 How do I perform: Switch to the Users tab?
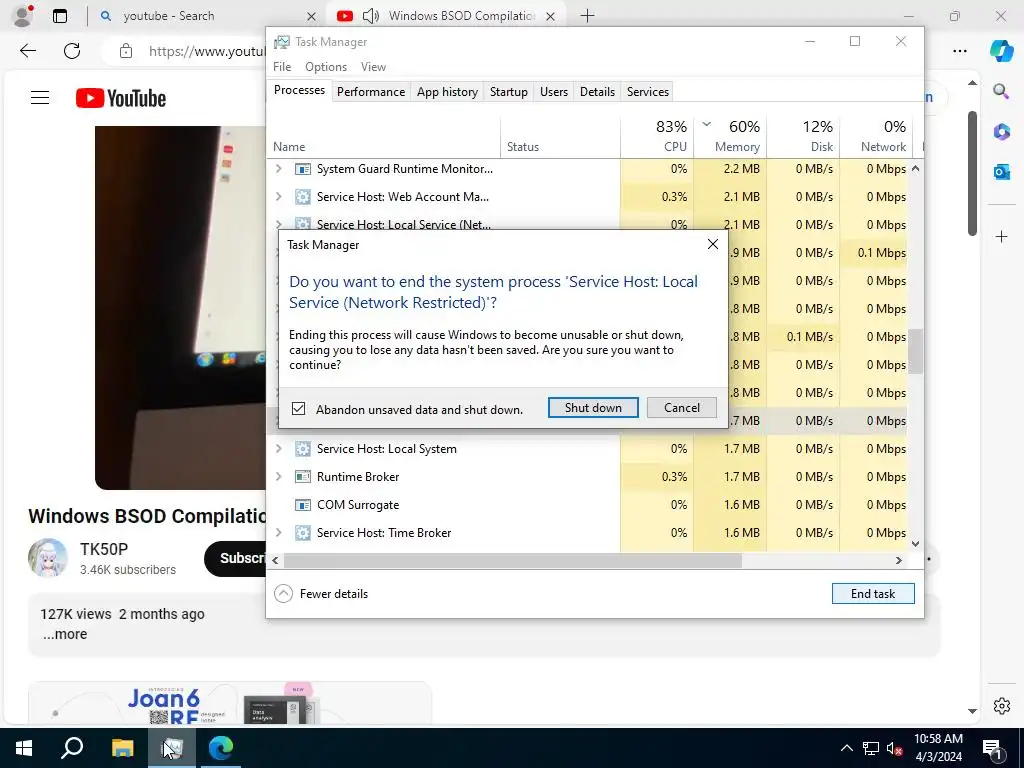[x=554, y=92]
